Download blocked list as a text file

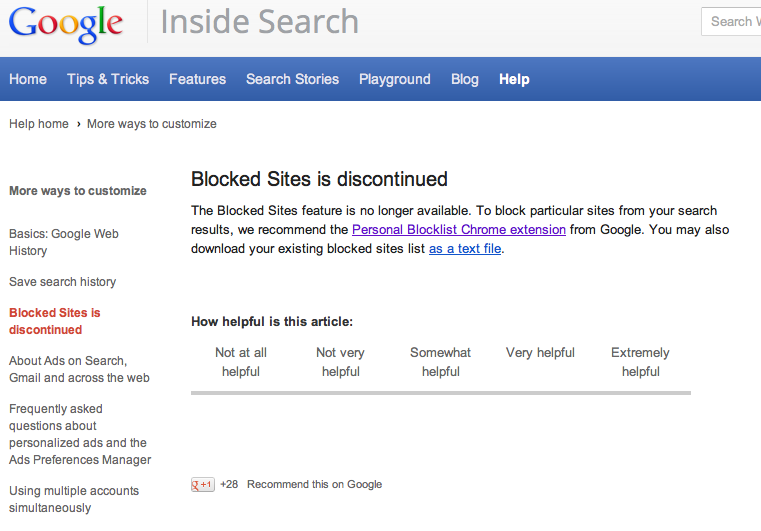point(465,249)
